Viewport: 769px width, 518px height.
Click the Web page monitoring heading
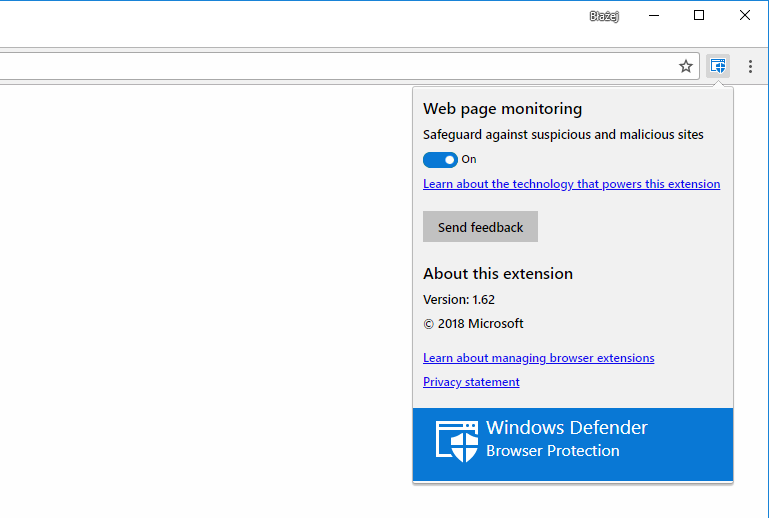click(502, 109)
